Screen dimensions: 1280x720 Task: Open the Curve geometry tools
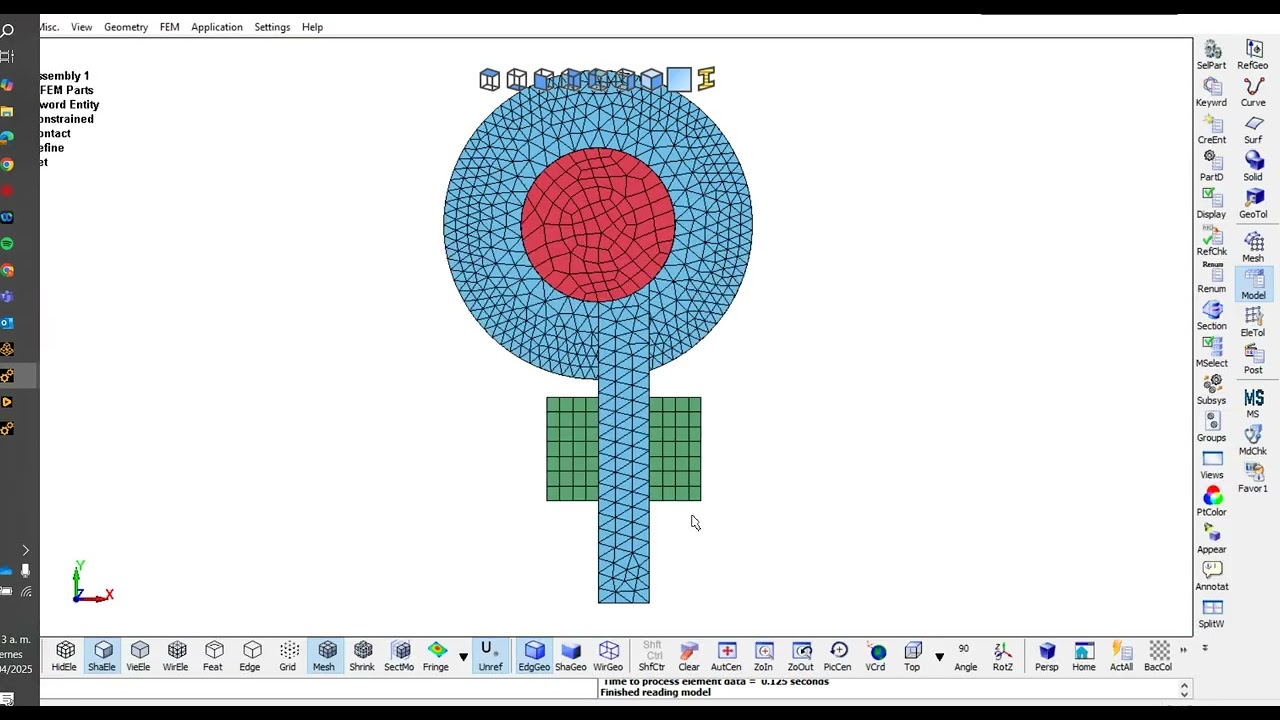pyautogui.click(x=1253, y=93)
